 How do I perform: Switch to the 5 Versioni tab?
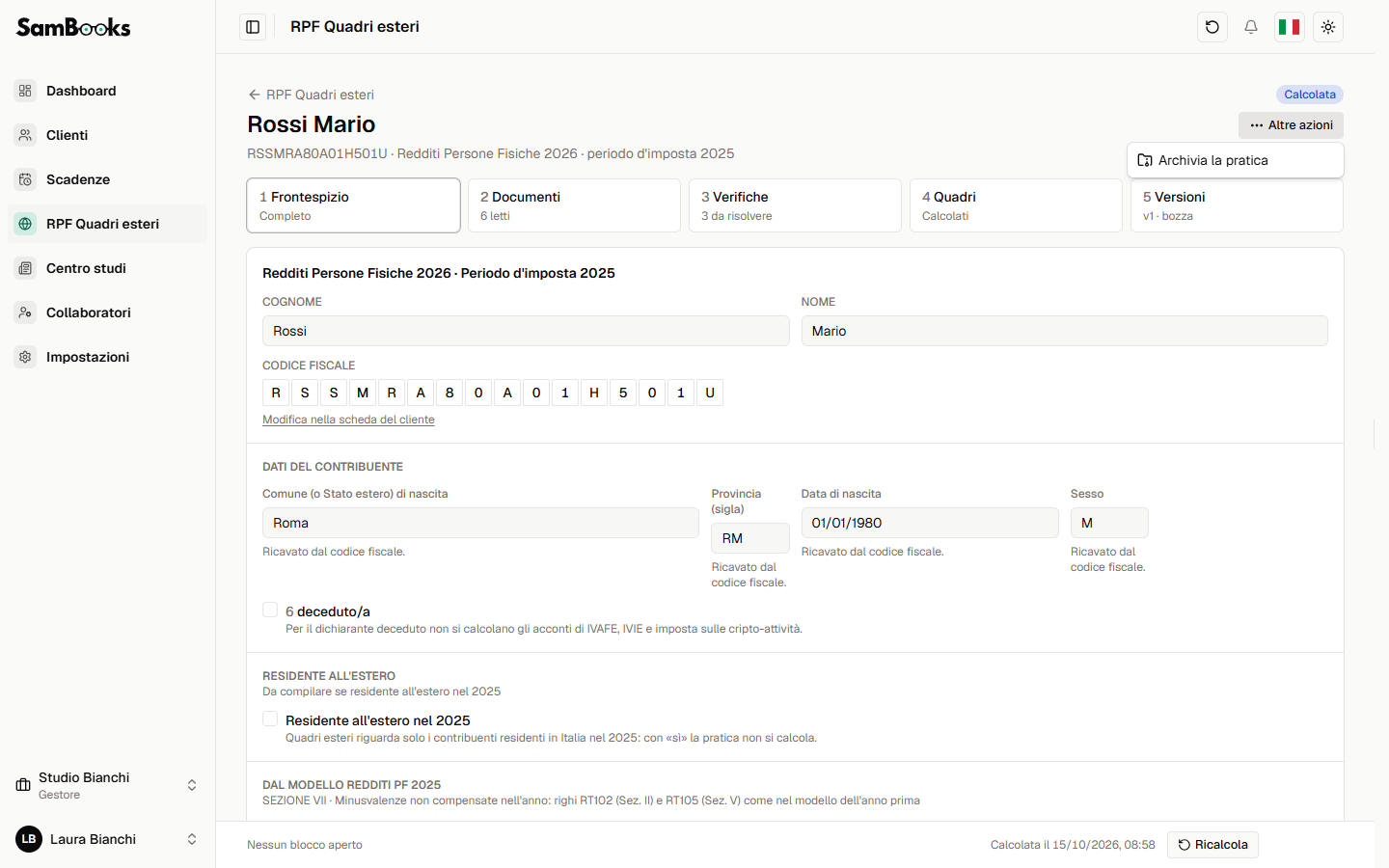pyautogui.click(x=1237, y=205)
